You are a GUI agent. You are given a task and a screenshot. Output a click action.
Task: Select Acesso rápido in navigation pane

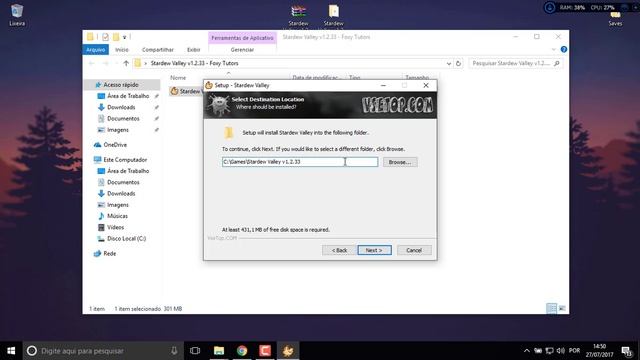[121, 84]
